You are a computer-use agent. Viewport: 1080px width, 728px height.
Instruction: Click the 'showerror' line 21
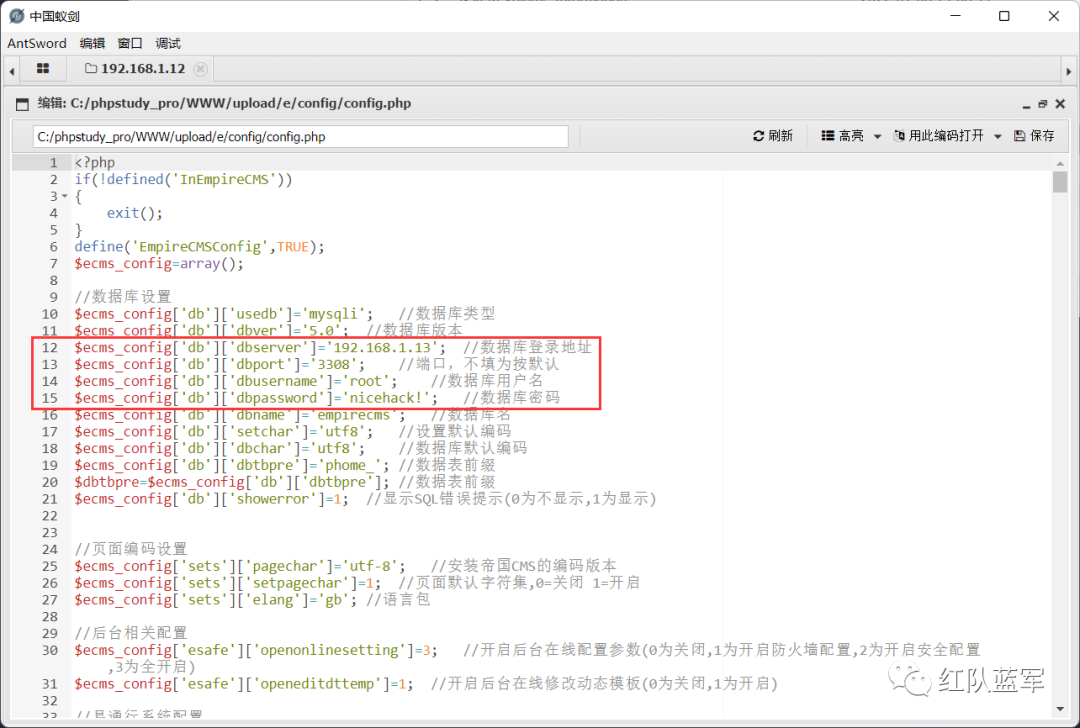tap(366, 499)
